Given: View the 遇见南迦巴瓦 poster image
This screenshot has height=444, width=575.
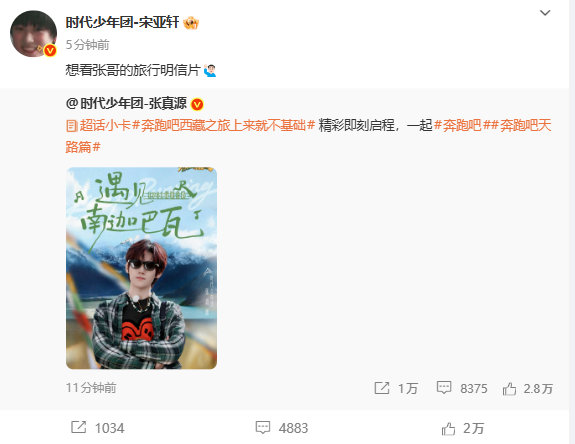Looking at the screenshot, I should (x=142, y=268).
